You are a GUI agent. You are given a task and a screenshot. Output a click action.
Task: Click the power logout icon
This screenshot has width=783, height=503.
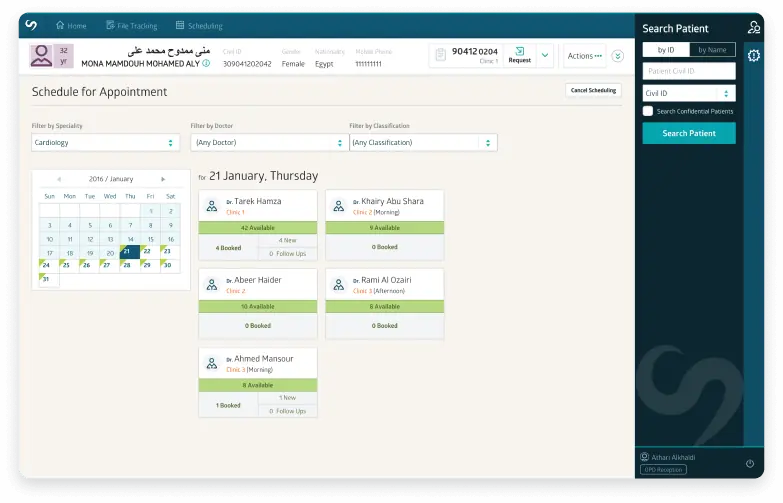point(750,464)
